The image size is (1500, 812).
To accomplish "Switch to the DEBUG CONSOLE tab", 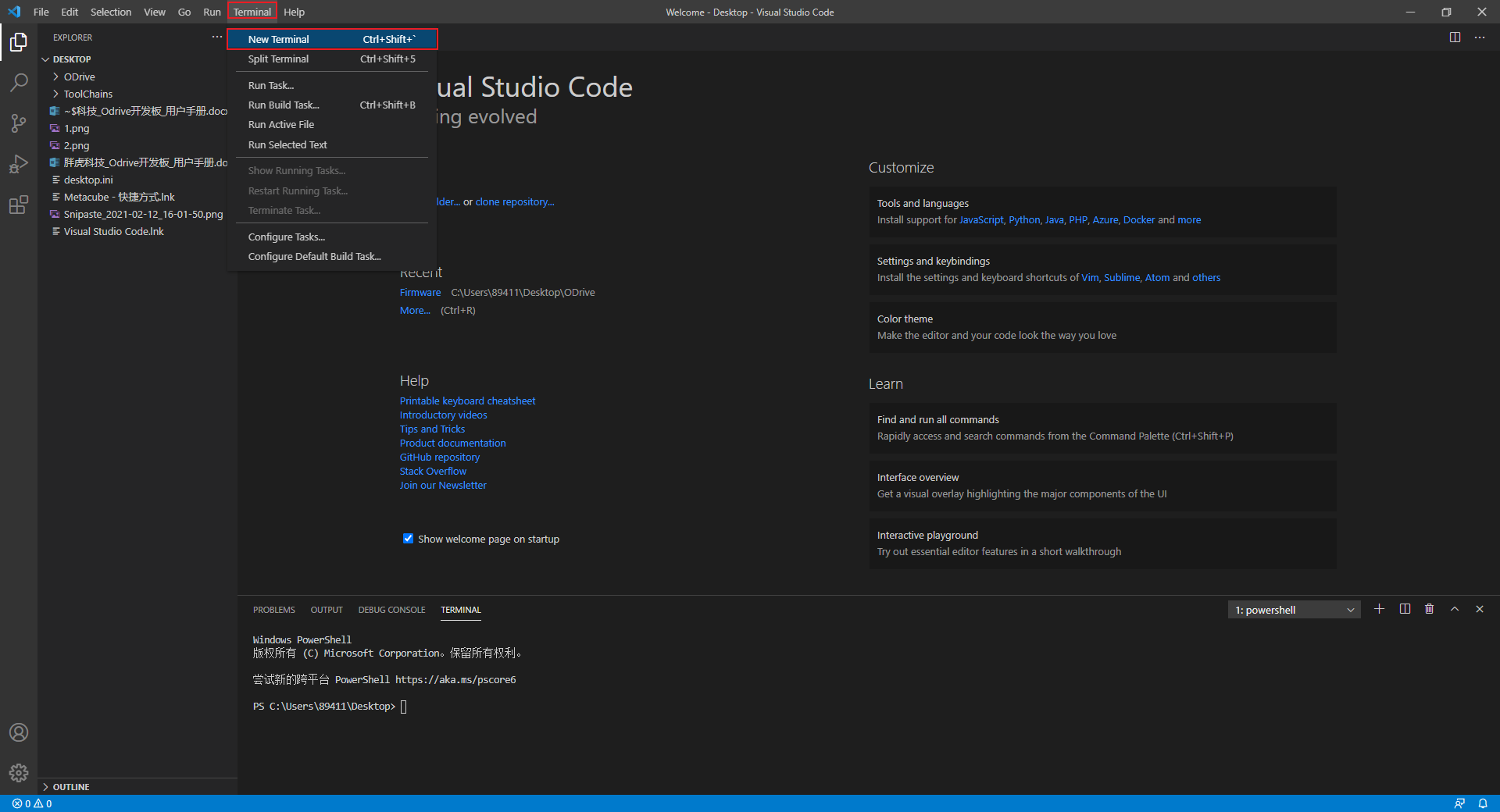I will tap(392, 610).
